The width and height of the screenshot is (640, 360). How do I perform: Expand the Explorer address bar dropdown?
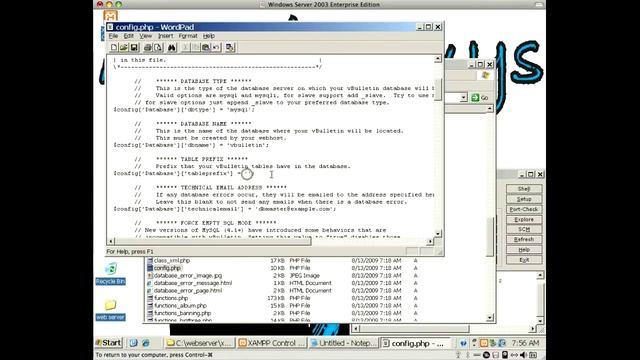(463, 98)
